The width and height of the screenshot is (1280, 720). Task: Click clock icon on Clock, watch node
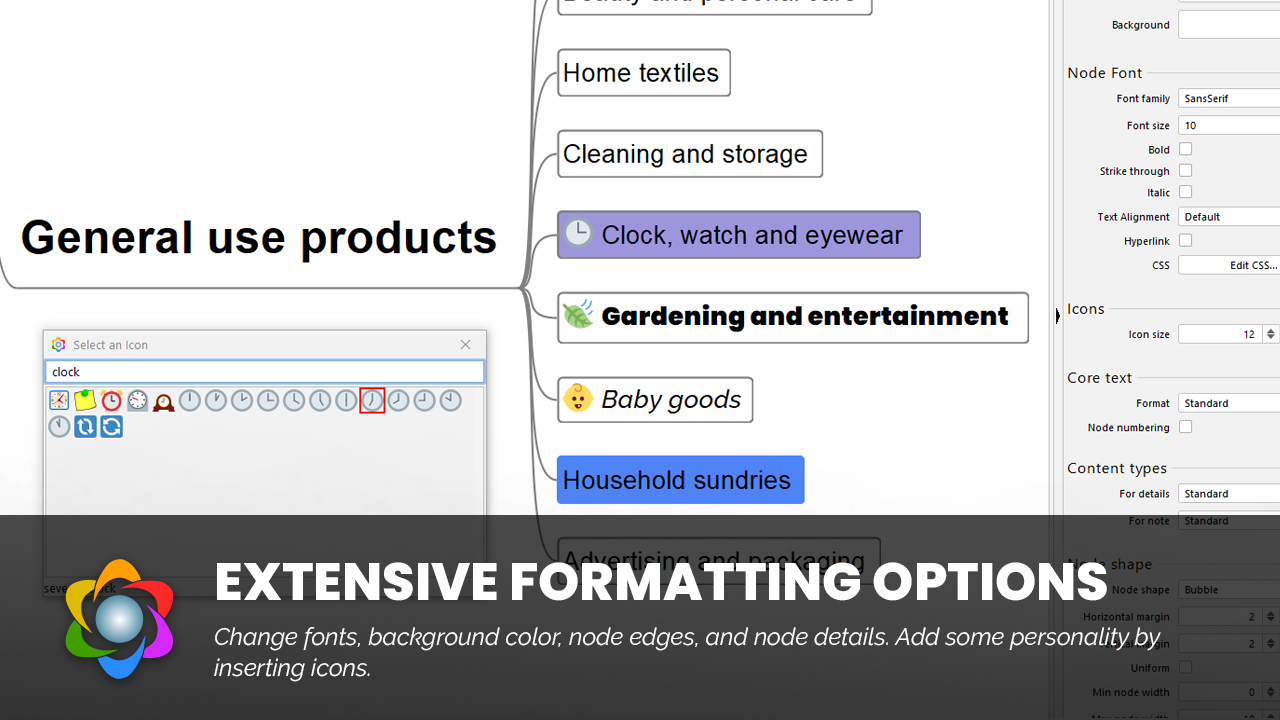(578, 234)
